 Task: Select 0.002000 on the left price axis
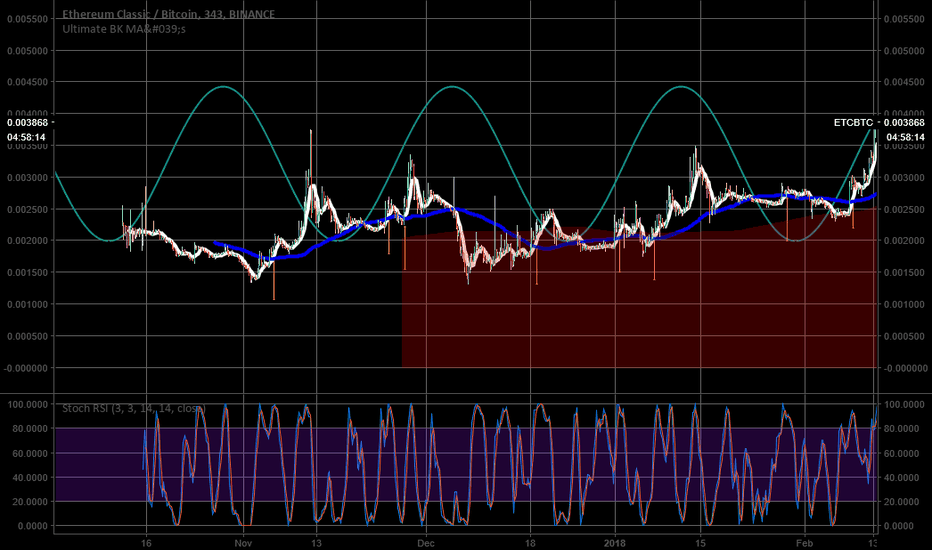[27, 241]
